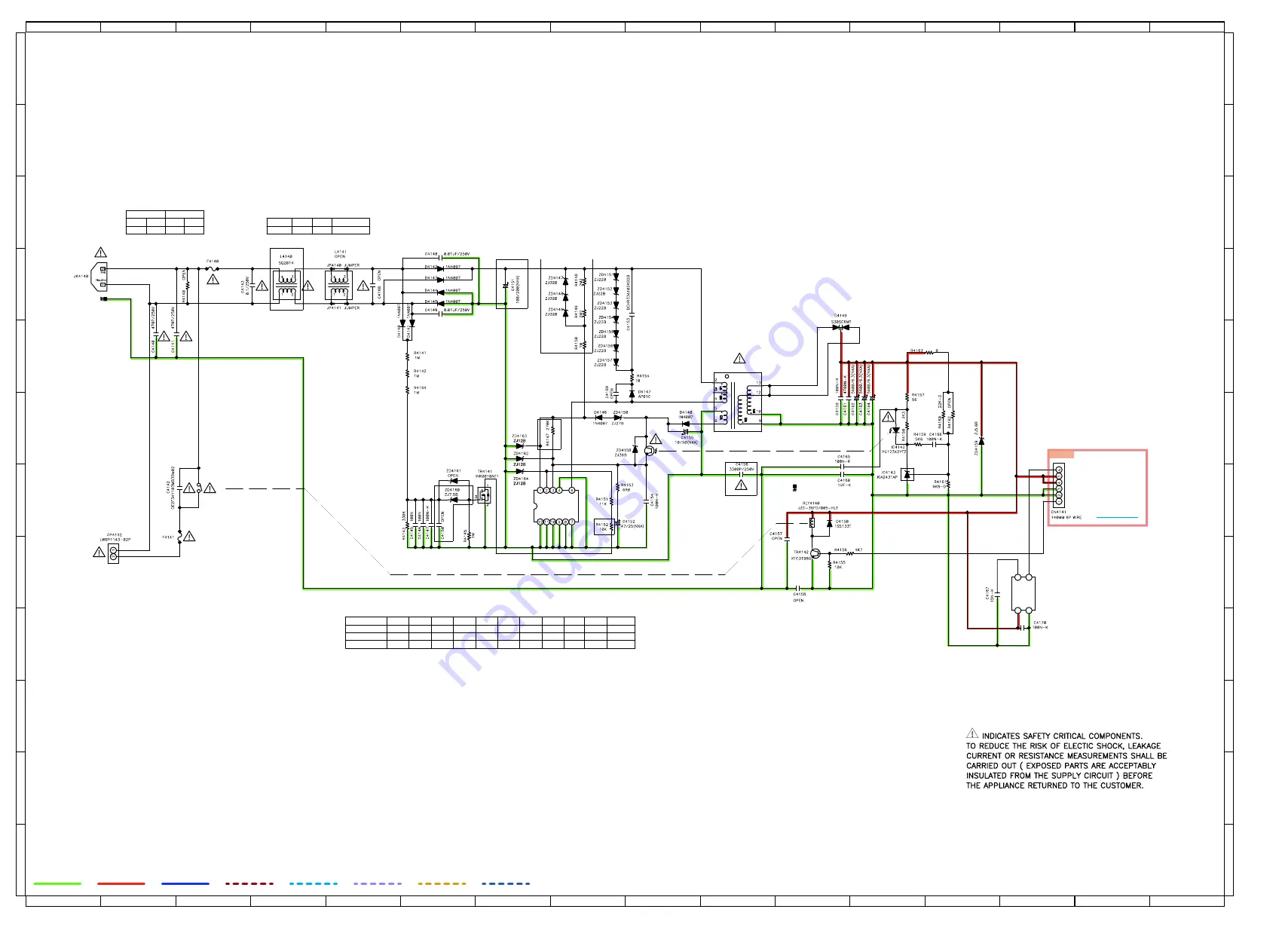Image resolution: width=1282 pixels, height=952 pixels.
Task: Click the R4156 4K7 label
Action: (x=848, y=549)
